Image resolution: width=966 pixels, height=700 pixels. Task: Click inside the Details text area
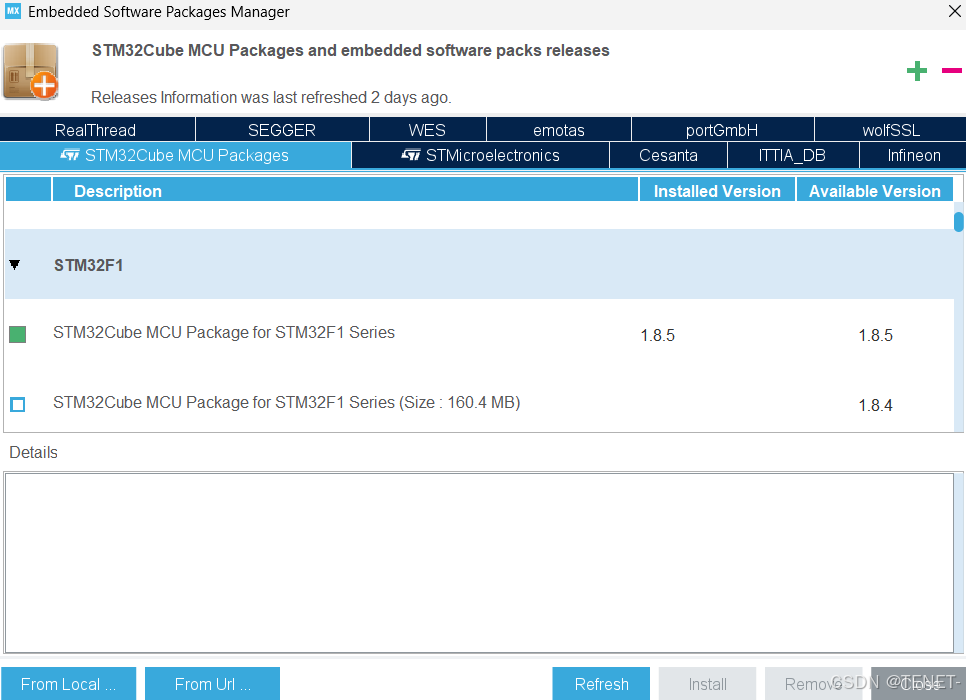pos(479,563)
